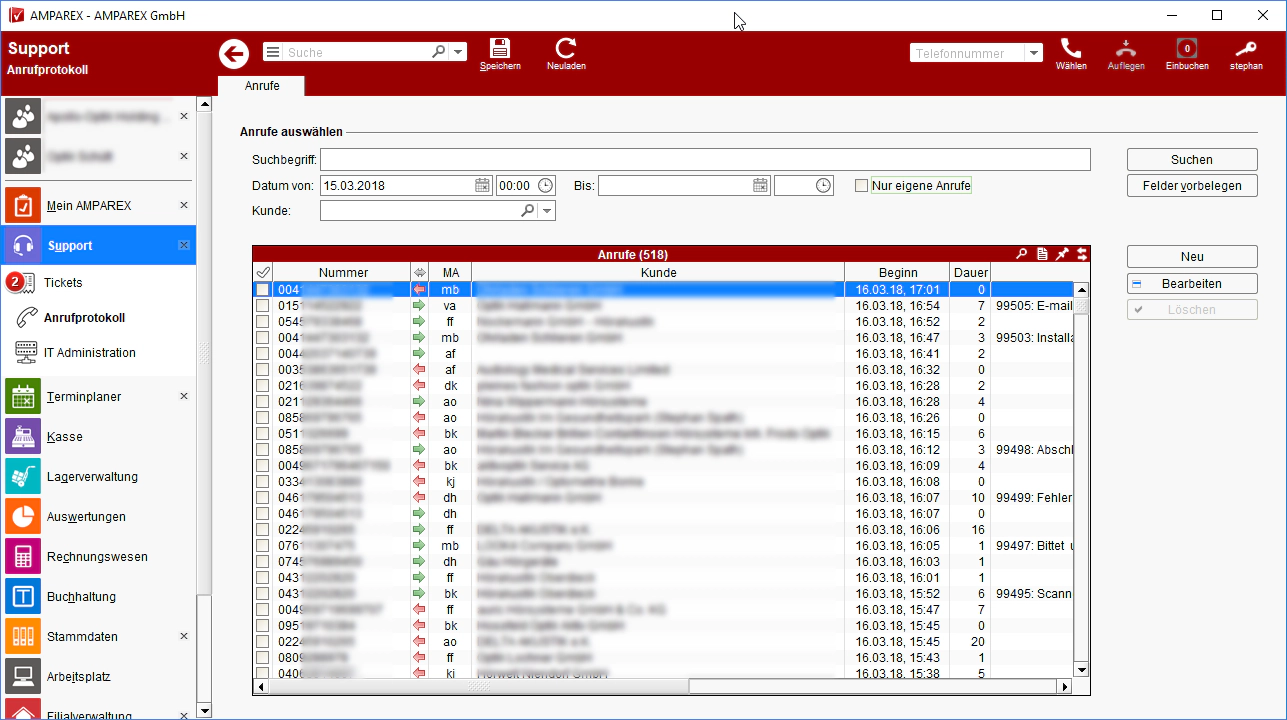Click search magnifier in Anrufe table header

1021,254
